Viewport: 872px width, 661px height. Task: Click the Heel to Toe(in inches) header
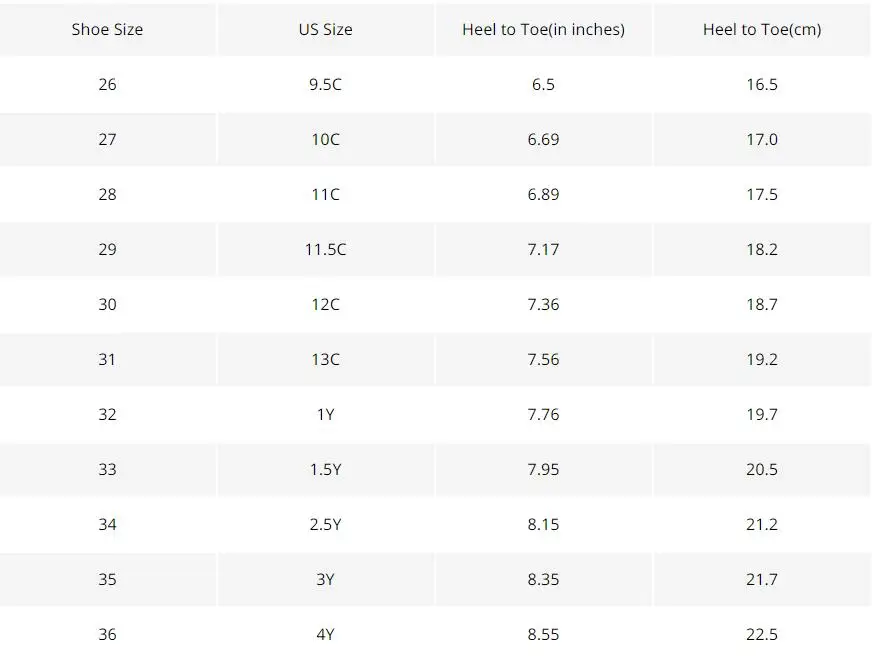(543, 29)
